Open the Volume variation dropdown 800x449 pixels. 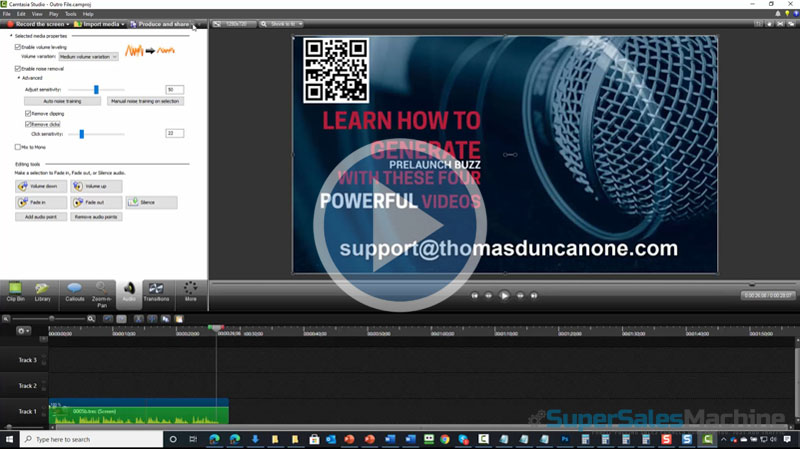pyautogui.click(x=89, y=57)
